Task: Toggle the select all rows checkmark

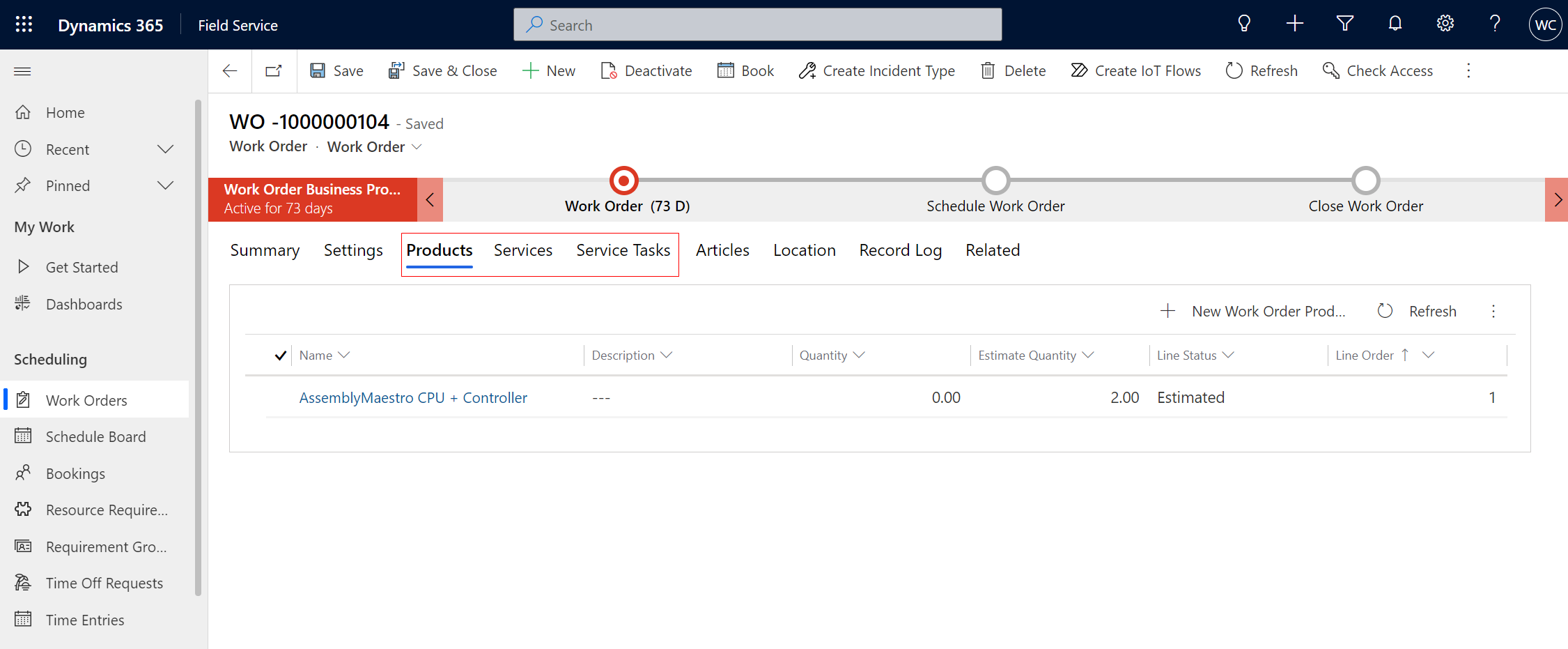Action: point(280,356)
